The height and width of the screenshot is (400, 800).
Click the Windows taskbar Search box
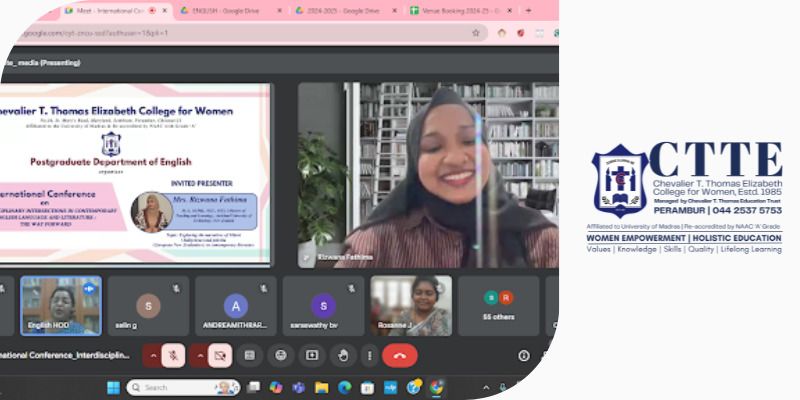[x=183, y=388]
